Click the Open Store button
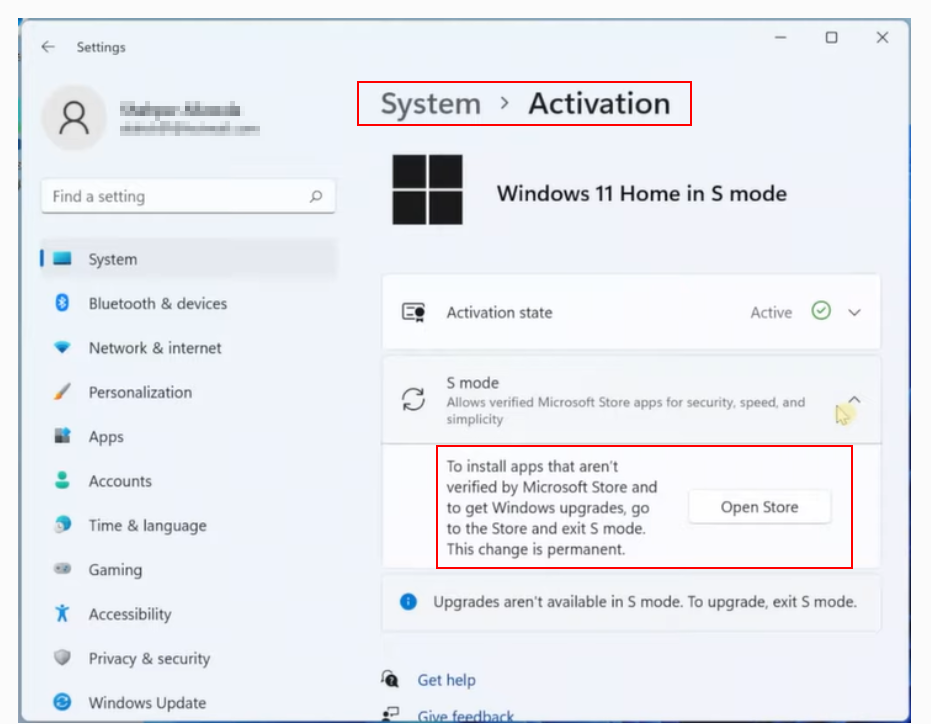Image resolution: width=931 pixels, height=724 pixels. click(759, 507)
